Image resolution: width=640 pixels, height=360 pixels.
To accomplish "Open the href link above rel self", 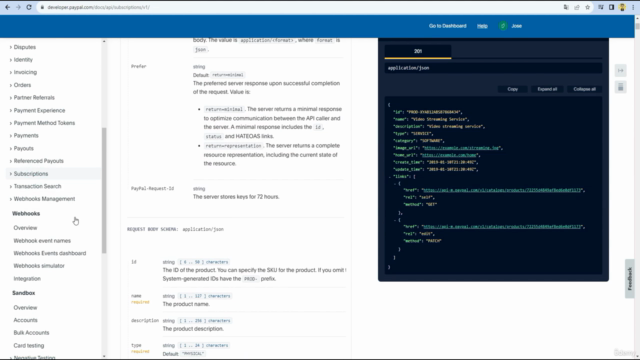I will [x=502, y=190].
